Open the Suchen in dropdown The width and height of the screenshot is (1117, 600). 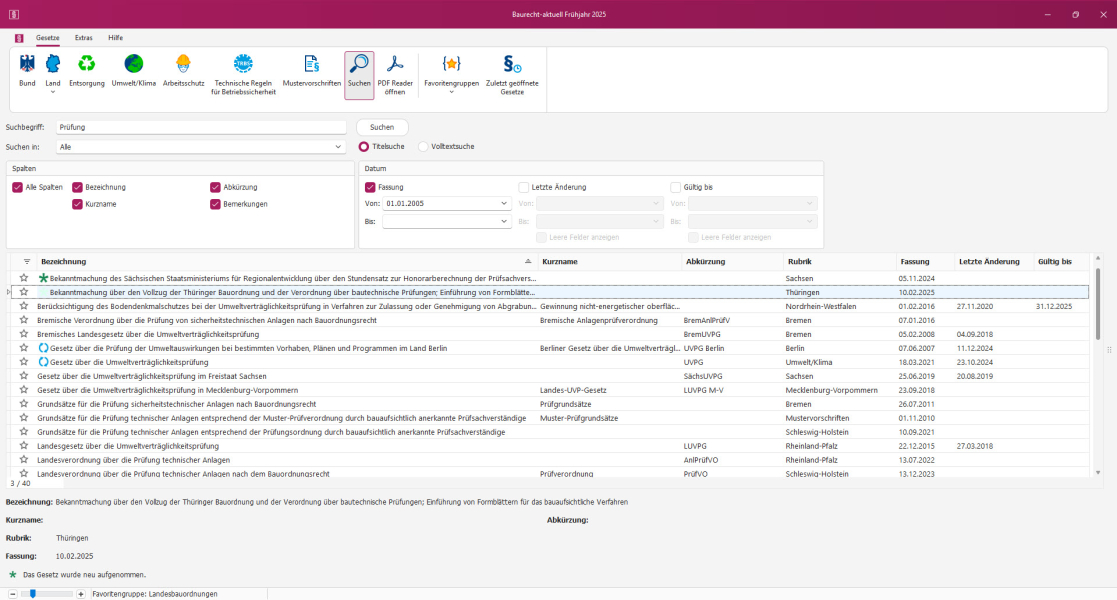coord(338,147)
